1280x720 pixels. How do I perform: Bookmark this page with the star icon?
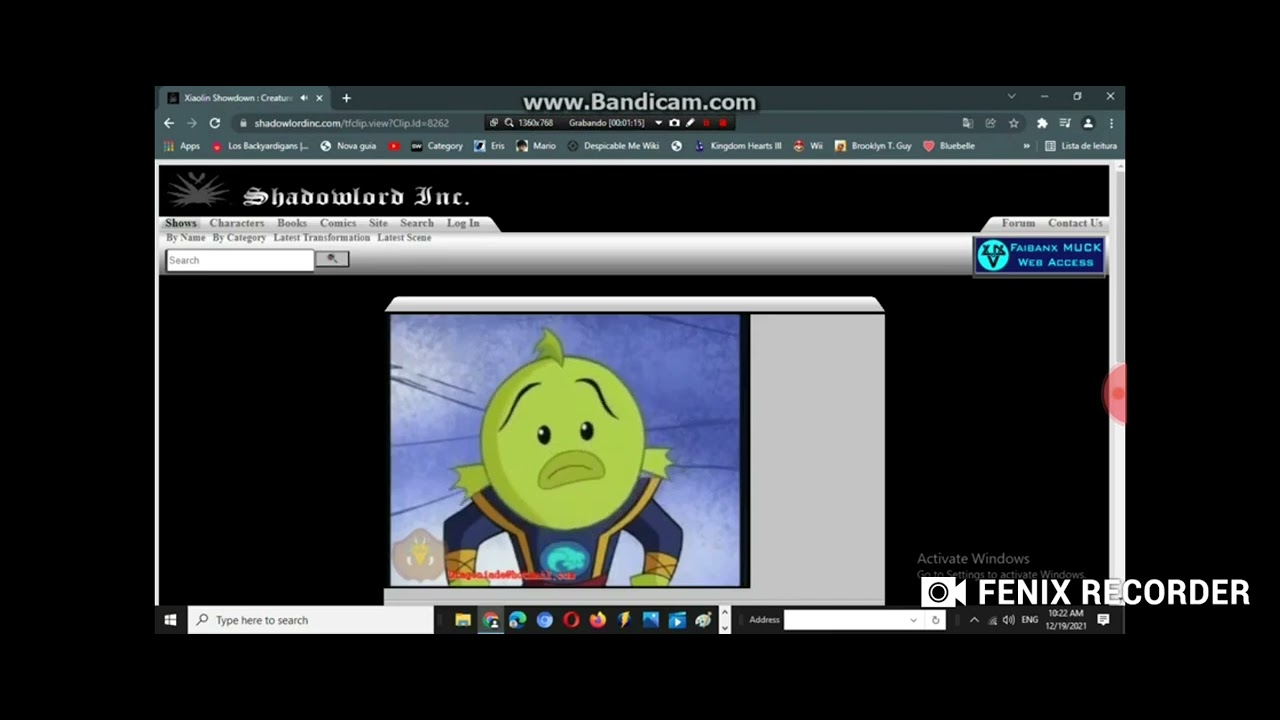pyautogui.click(x=1014, y=123)
